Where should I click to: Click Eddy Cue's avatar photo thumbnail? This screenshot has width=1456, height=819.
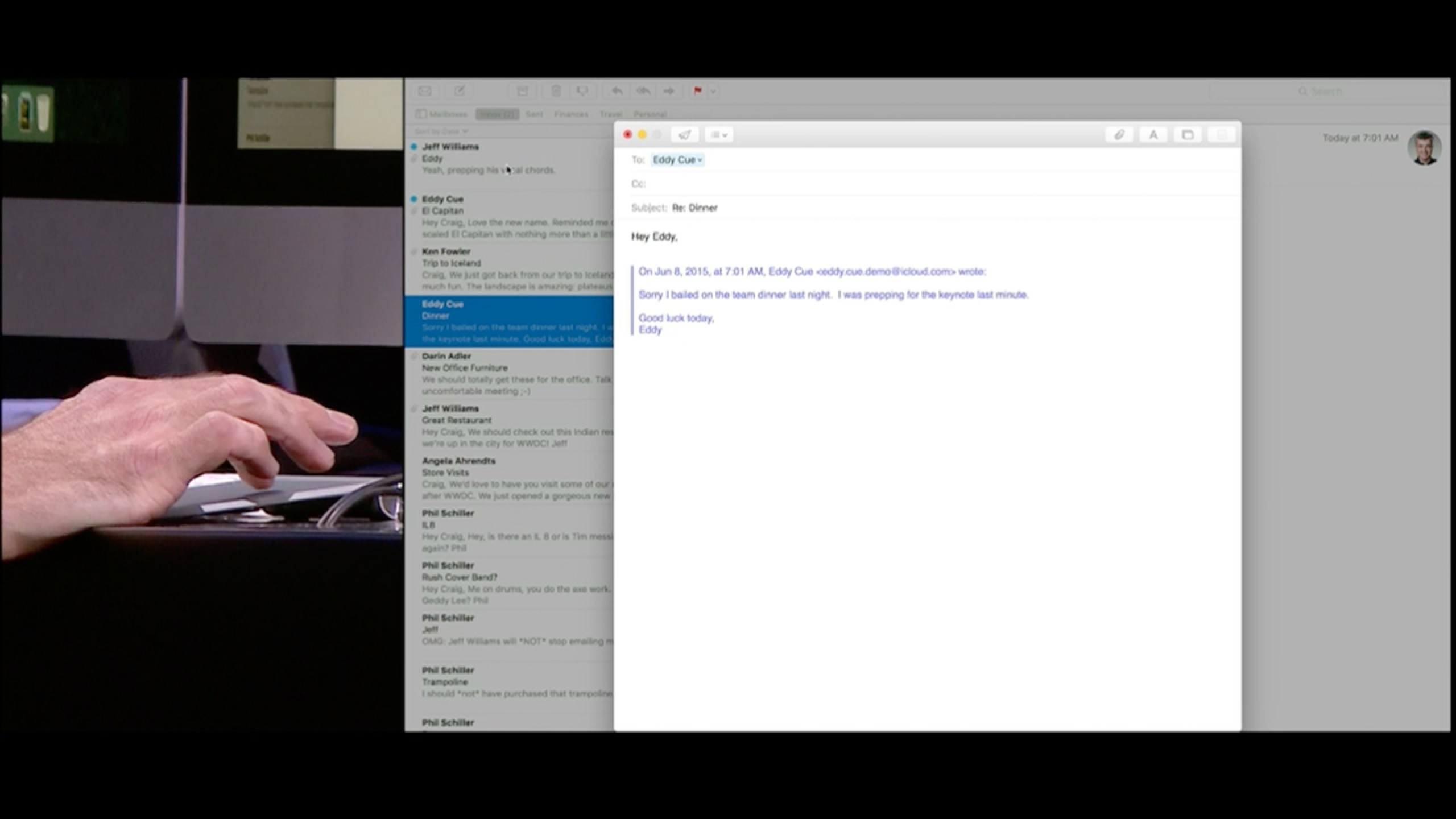coord(1424,148)
